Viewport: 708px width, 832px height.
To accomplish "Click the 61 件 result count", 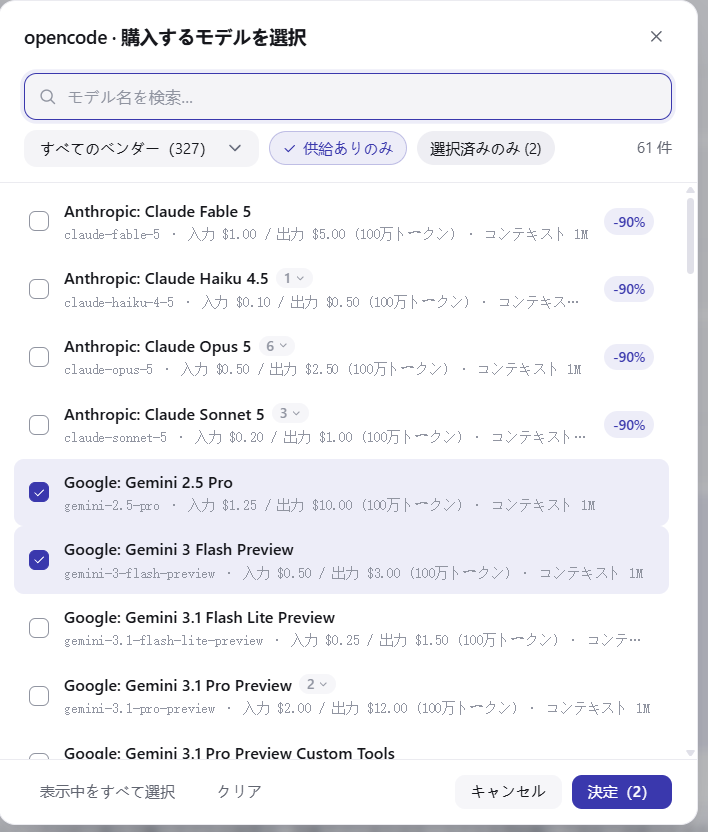I will (x=654, y=148).
